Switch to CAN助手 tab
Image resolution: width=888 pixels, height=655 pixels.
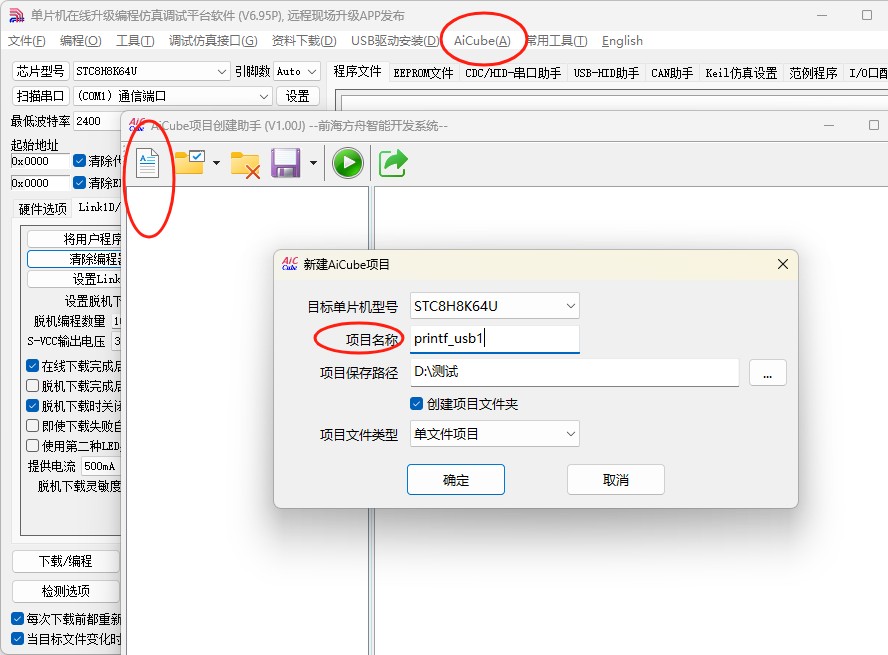tap(672, 73)
